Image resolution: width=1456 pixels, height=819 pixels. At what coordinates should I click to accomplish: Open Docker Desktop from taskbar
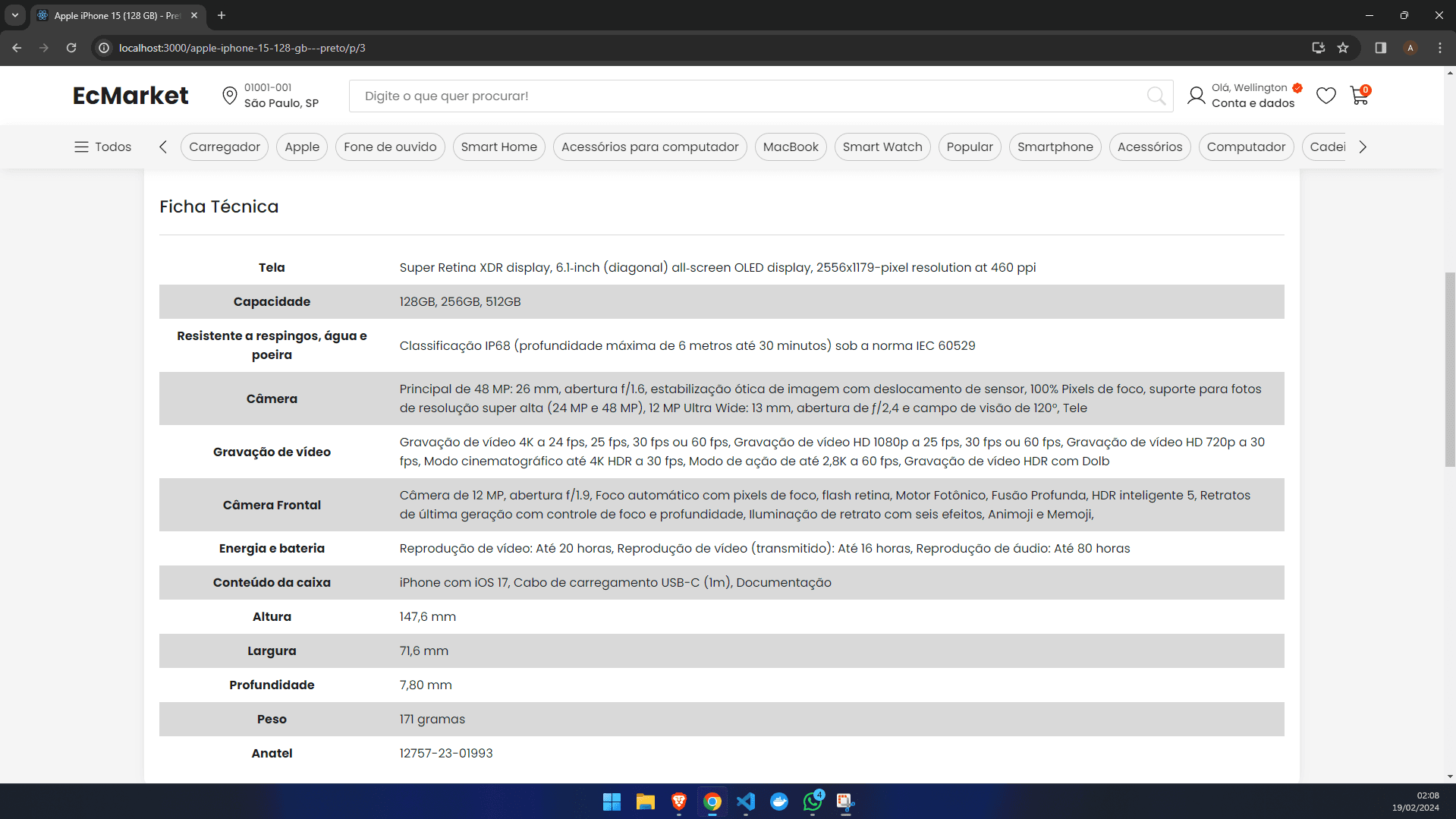click(x=779, y=802)
